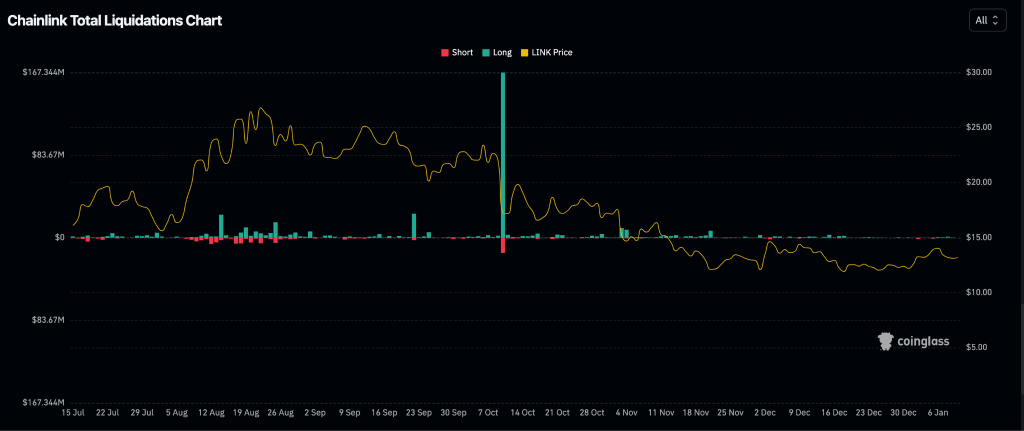This screenshot has height=431, width=1024.
Task: Click the 6 Jan date label
Action: click(x=938, y=413)
